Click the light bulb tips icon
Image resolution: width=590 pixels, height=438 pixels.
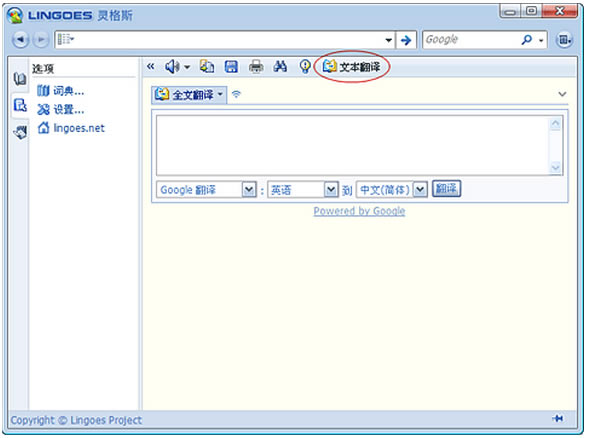(x=305, y=67)
